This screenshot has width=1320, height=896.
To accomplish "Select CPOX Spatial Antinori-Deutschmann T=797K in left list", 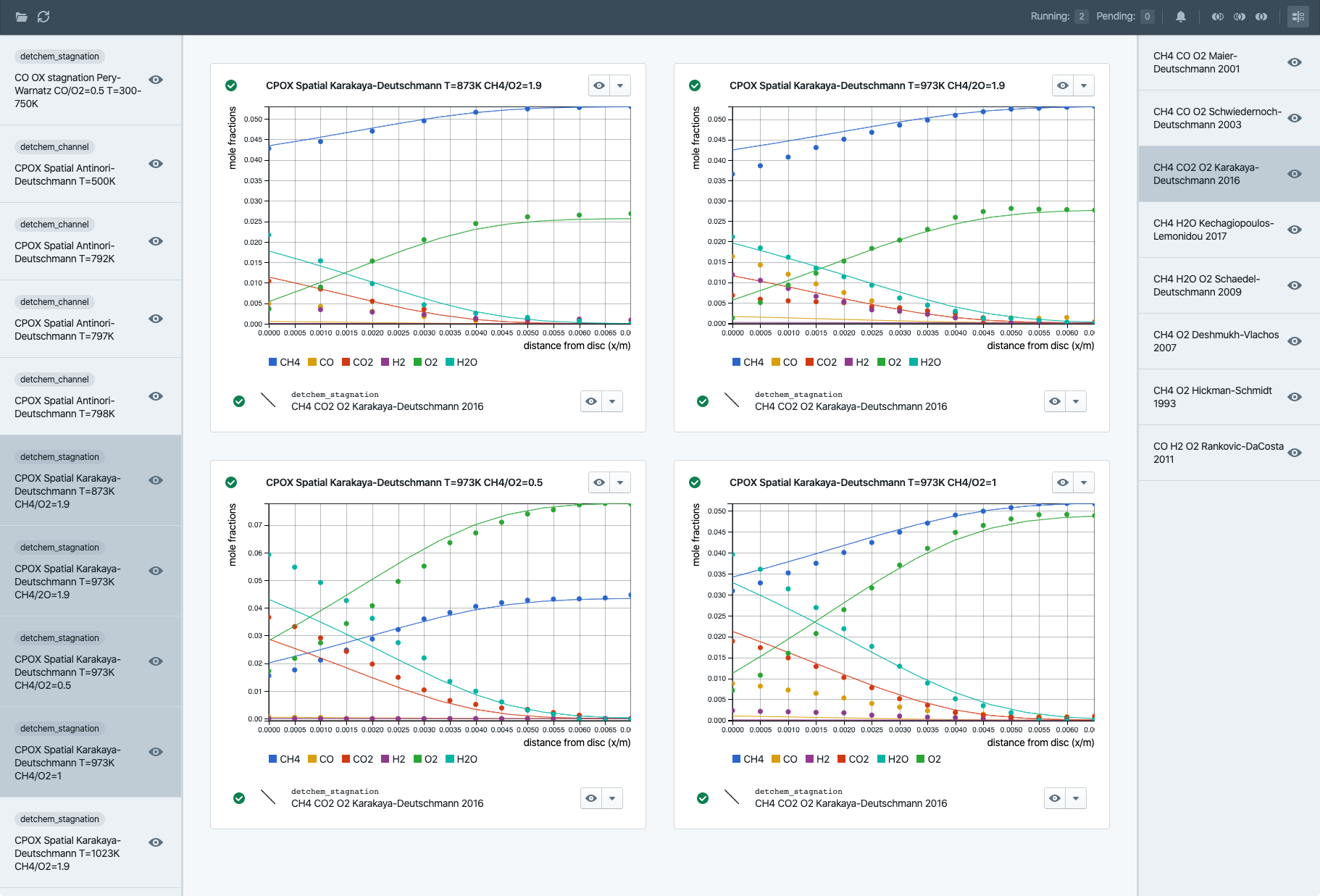I will click(x=64, y=330).
